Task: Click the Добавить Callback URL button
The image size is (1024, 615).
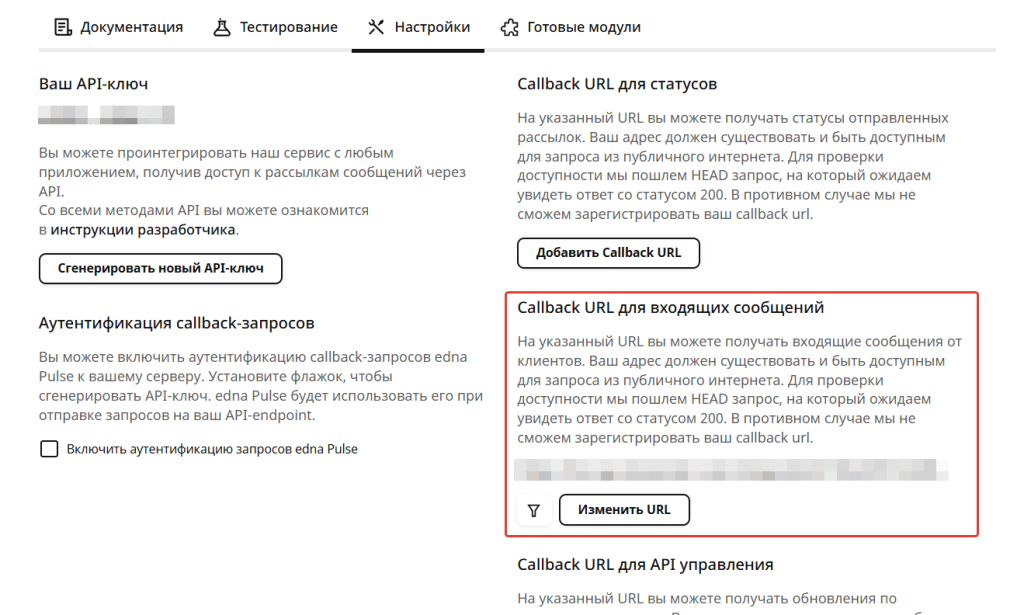Action: (x=608, y=253)
